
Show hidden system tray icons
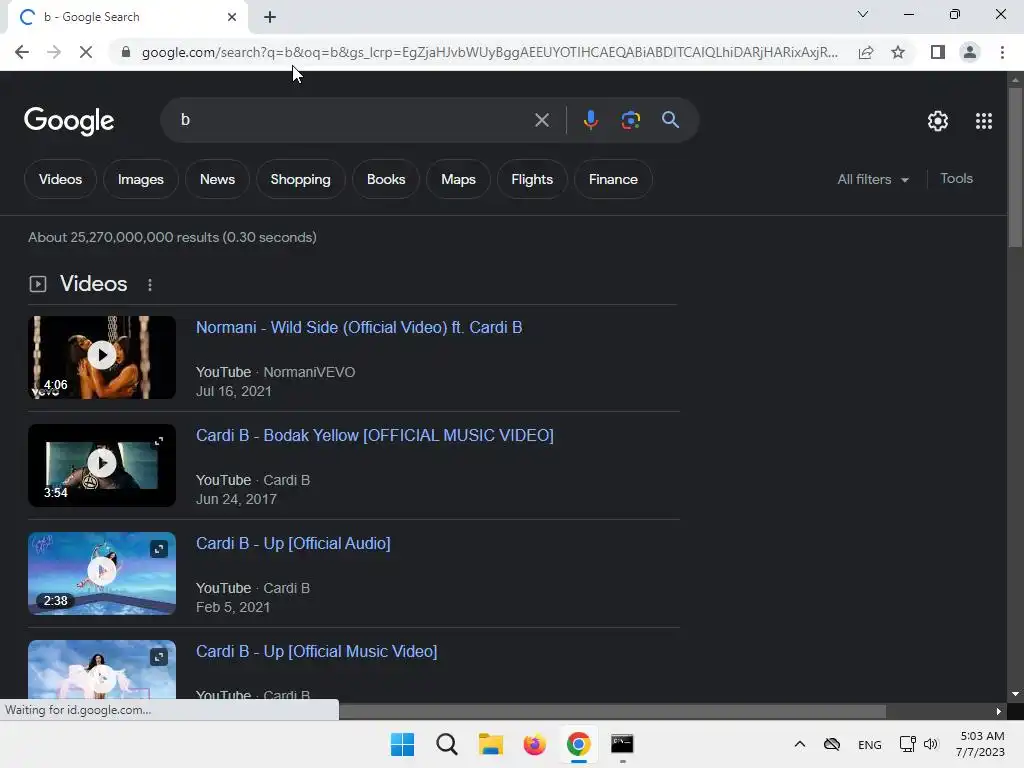799,744
